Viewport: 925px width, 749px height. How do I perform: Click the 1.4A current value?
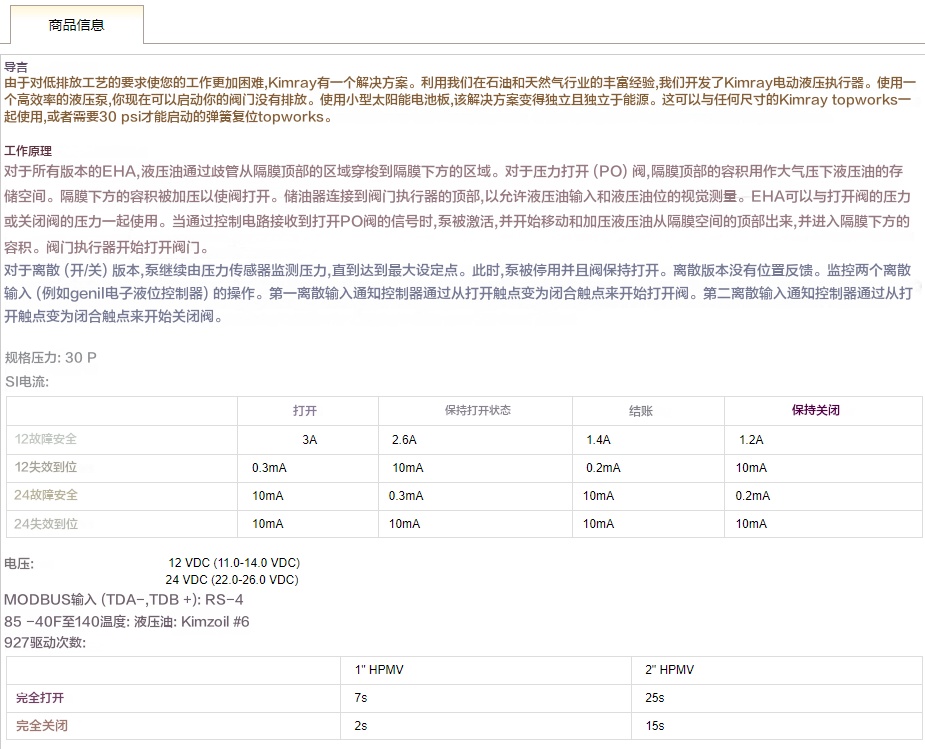pyautogui.click(x=598, y=440)
